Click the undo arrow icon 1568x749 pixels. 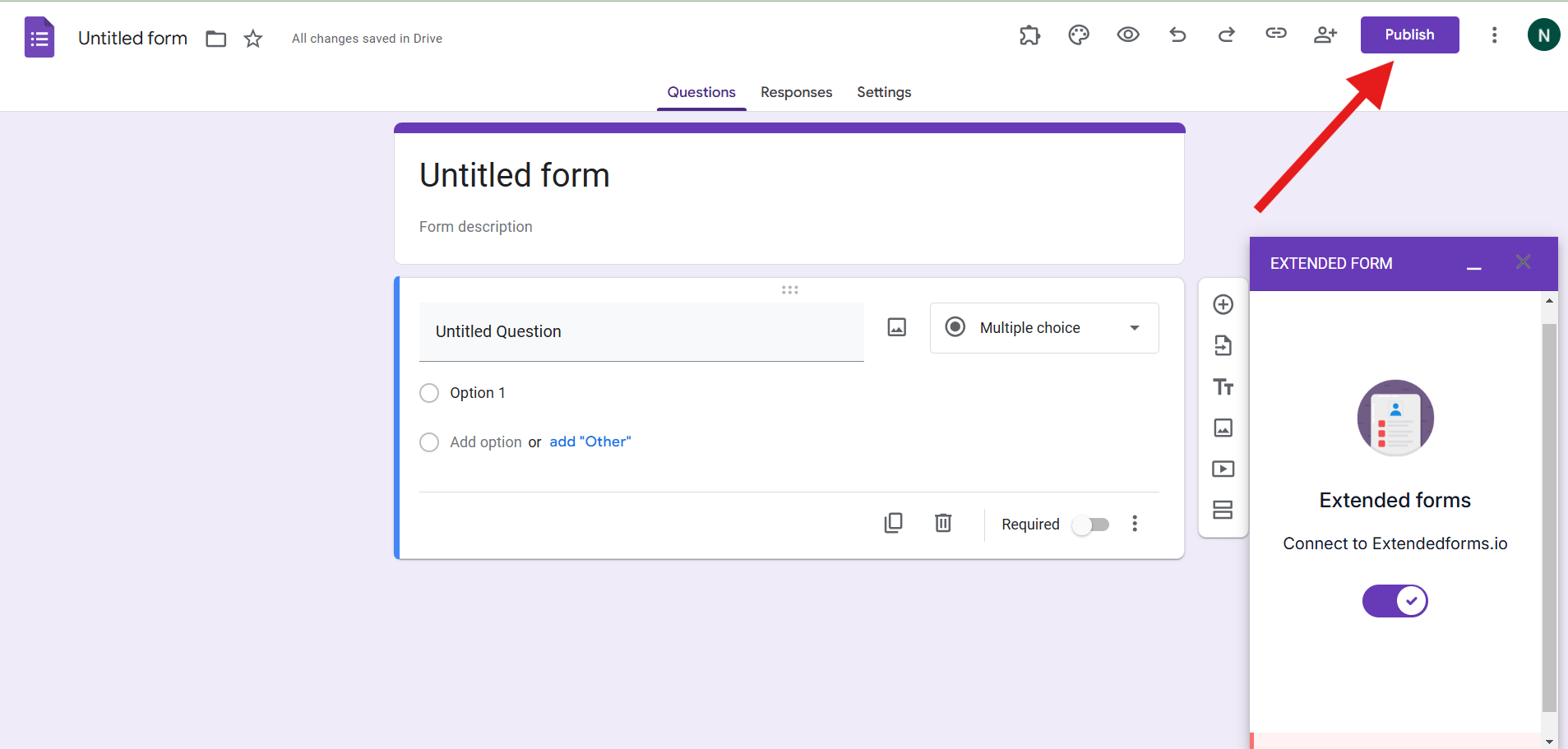pos(1177,35)
